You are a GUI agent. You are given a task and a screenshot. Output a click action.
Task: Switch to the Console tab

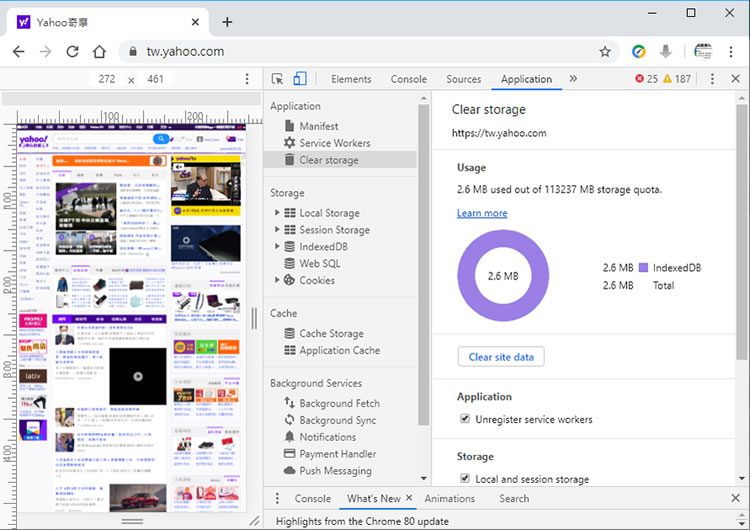click(408, 79)
